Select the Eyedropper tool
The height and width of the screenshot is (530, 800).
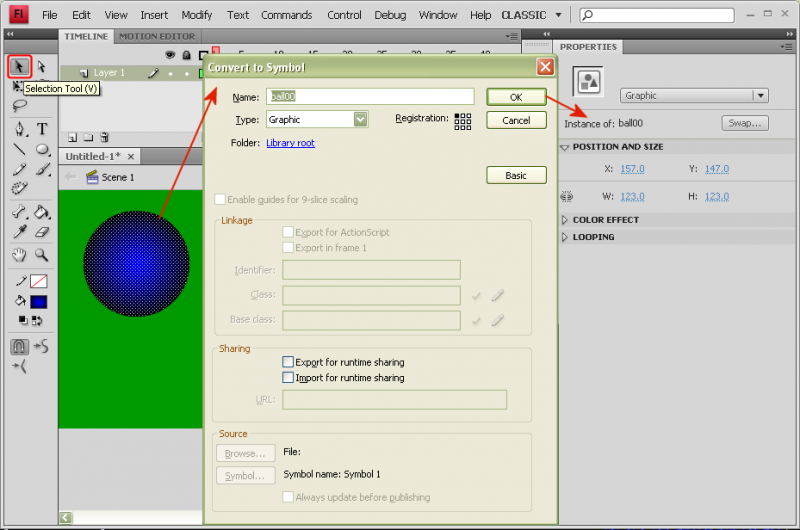click(19, 232)
